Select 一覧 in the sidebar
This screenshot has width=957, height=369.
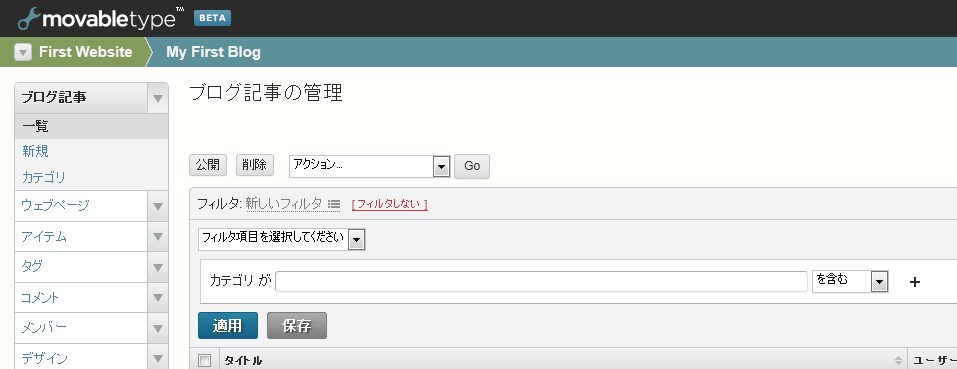click(91, 126)
